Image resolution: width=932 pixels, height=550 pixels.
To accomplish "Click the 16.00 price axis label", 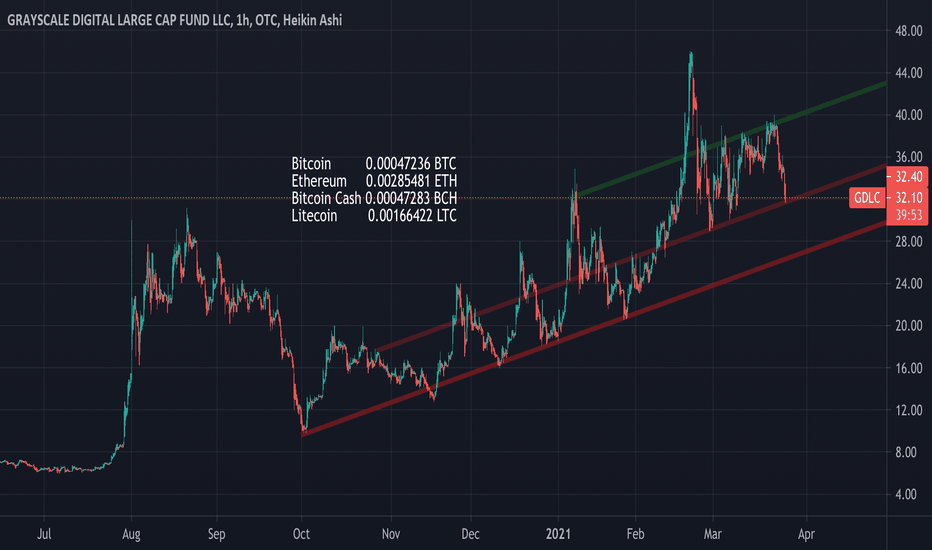I will click(x=908, y=368).
